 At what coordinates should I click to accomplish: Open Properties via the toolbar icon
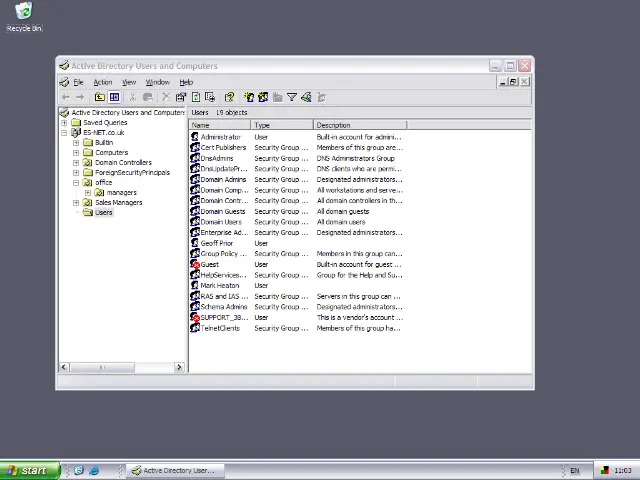181,97
